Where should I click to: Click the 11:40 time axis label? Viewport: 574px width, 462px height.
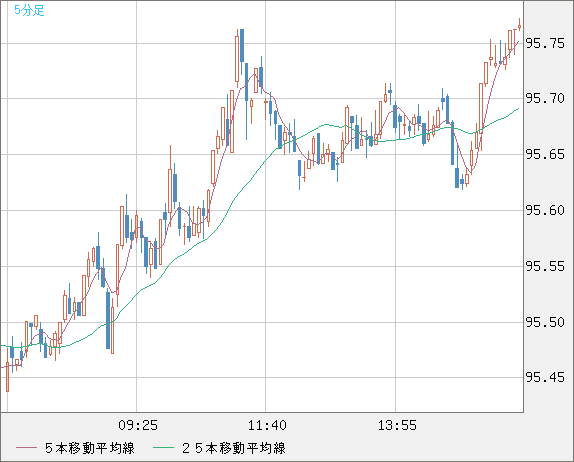[267, 425]
